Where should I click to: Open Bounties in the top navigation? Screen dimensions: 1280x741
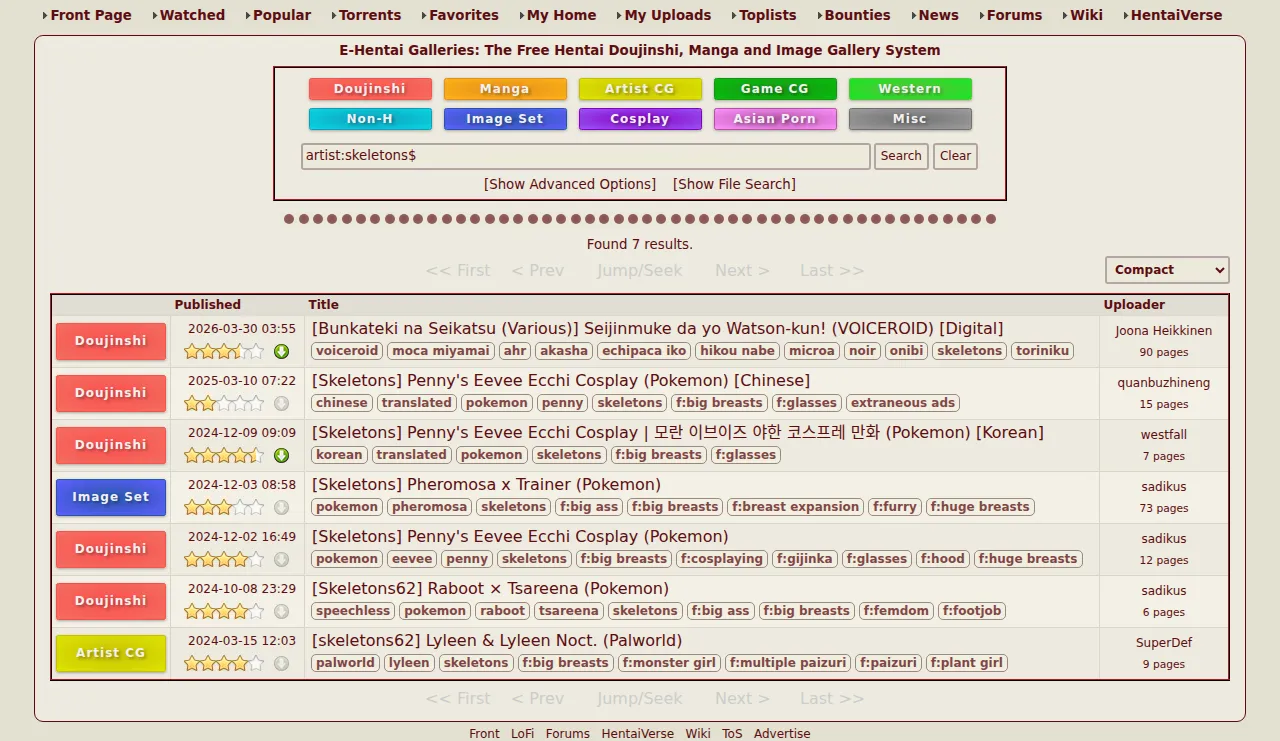pos(857,15)
